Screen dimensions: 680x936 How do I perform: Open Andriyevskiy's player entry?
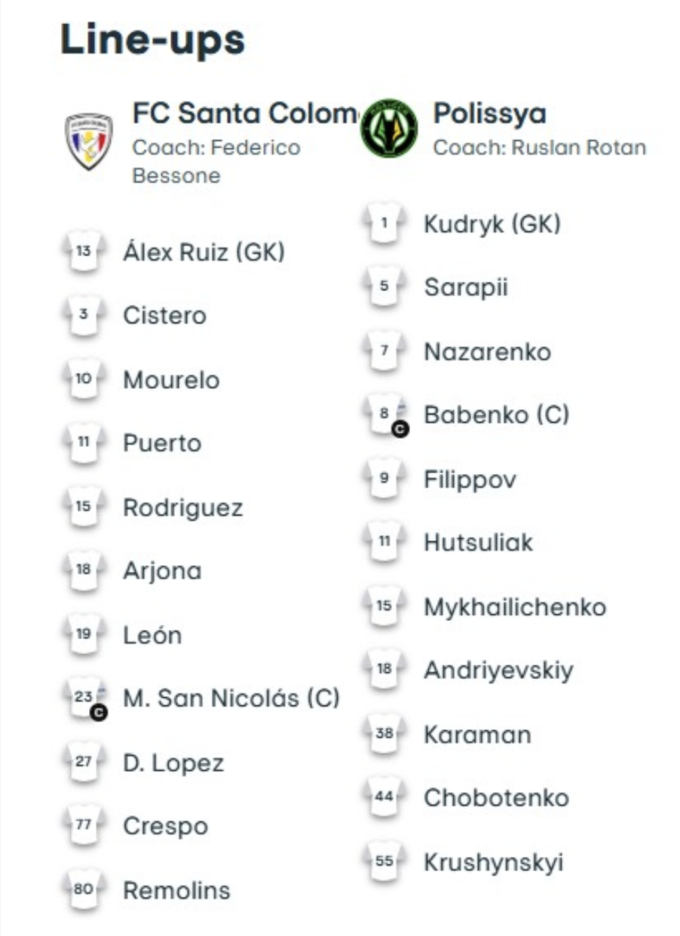pos(498,670)
